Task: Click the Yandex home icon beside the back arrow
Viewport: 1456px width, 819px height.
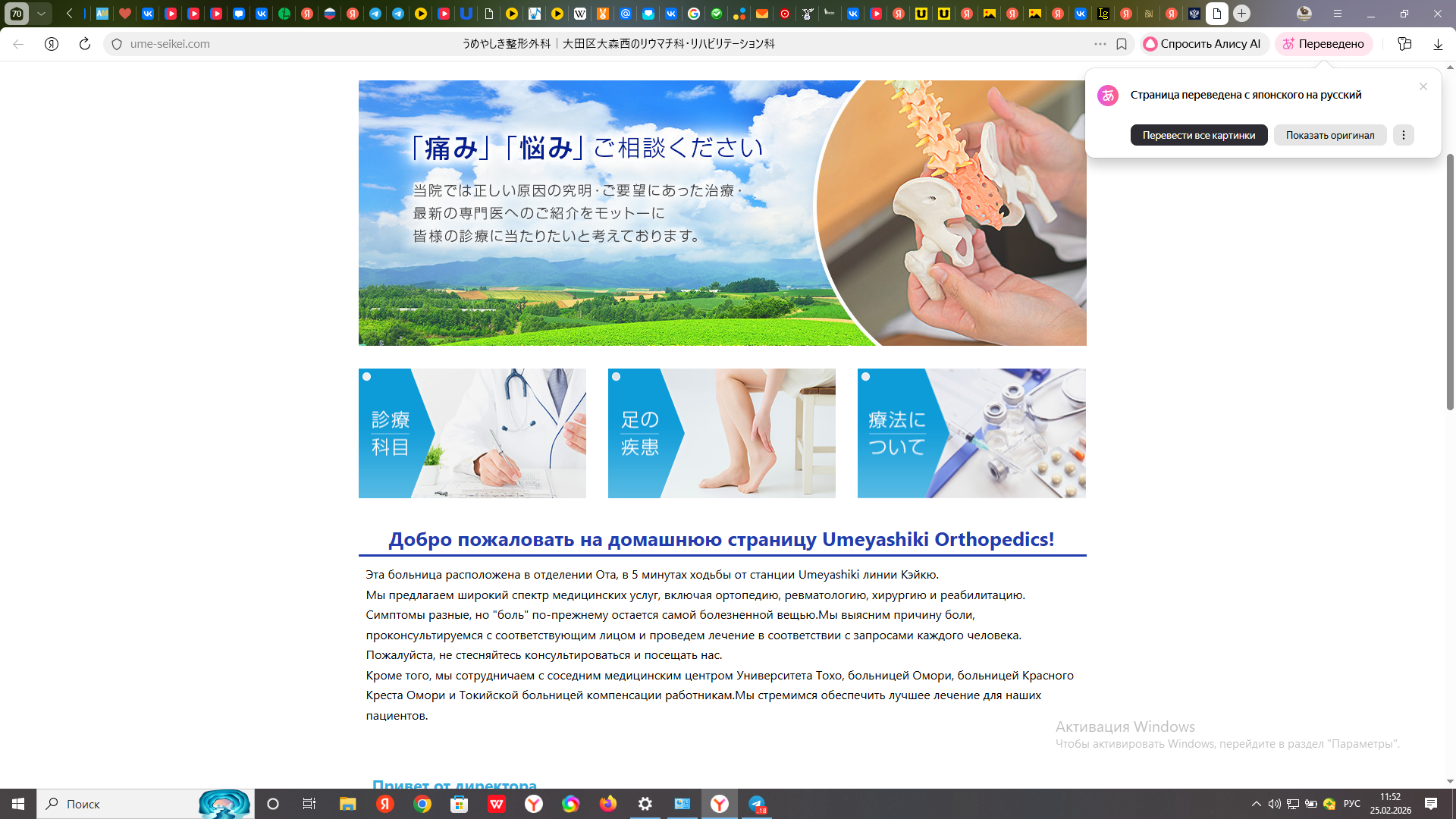Action: click(x=52, y=44)
